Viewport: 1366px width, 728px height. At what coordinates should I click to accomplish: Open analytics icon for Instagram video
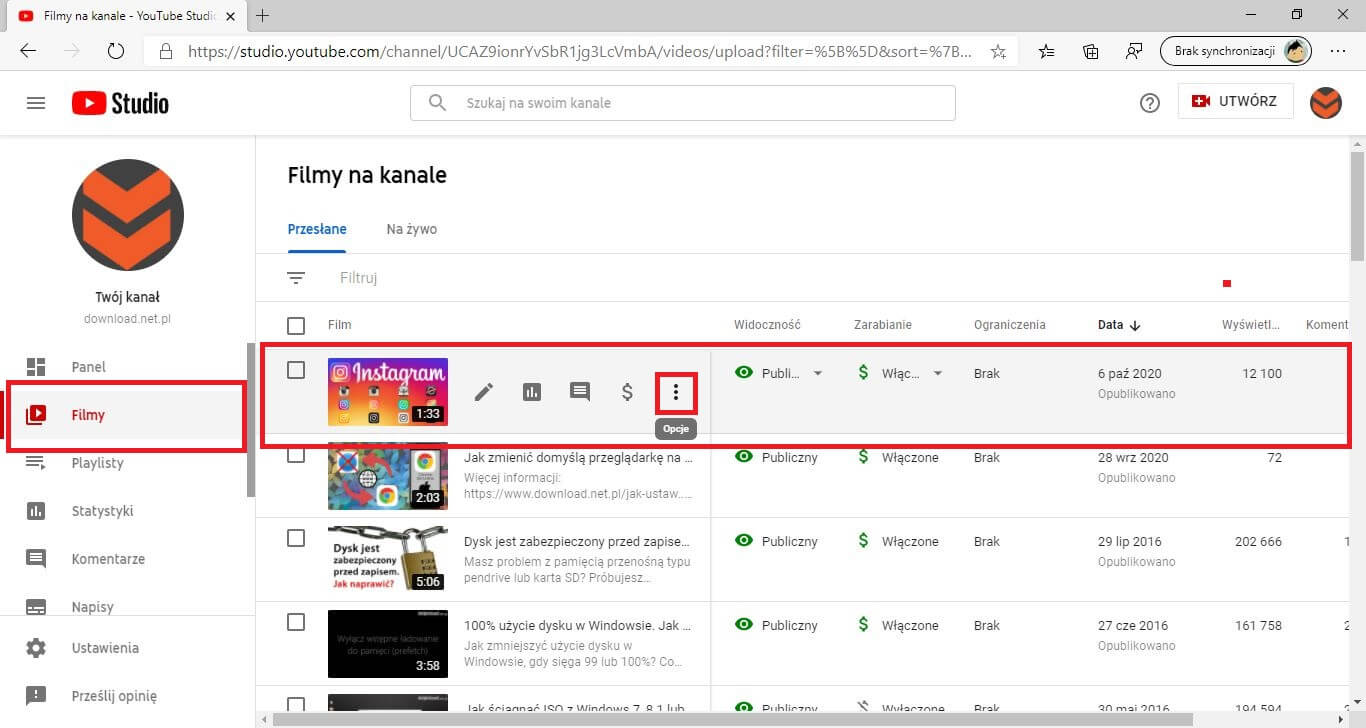pos(532,392)
